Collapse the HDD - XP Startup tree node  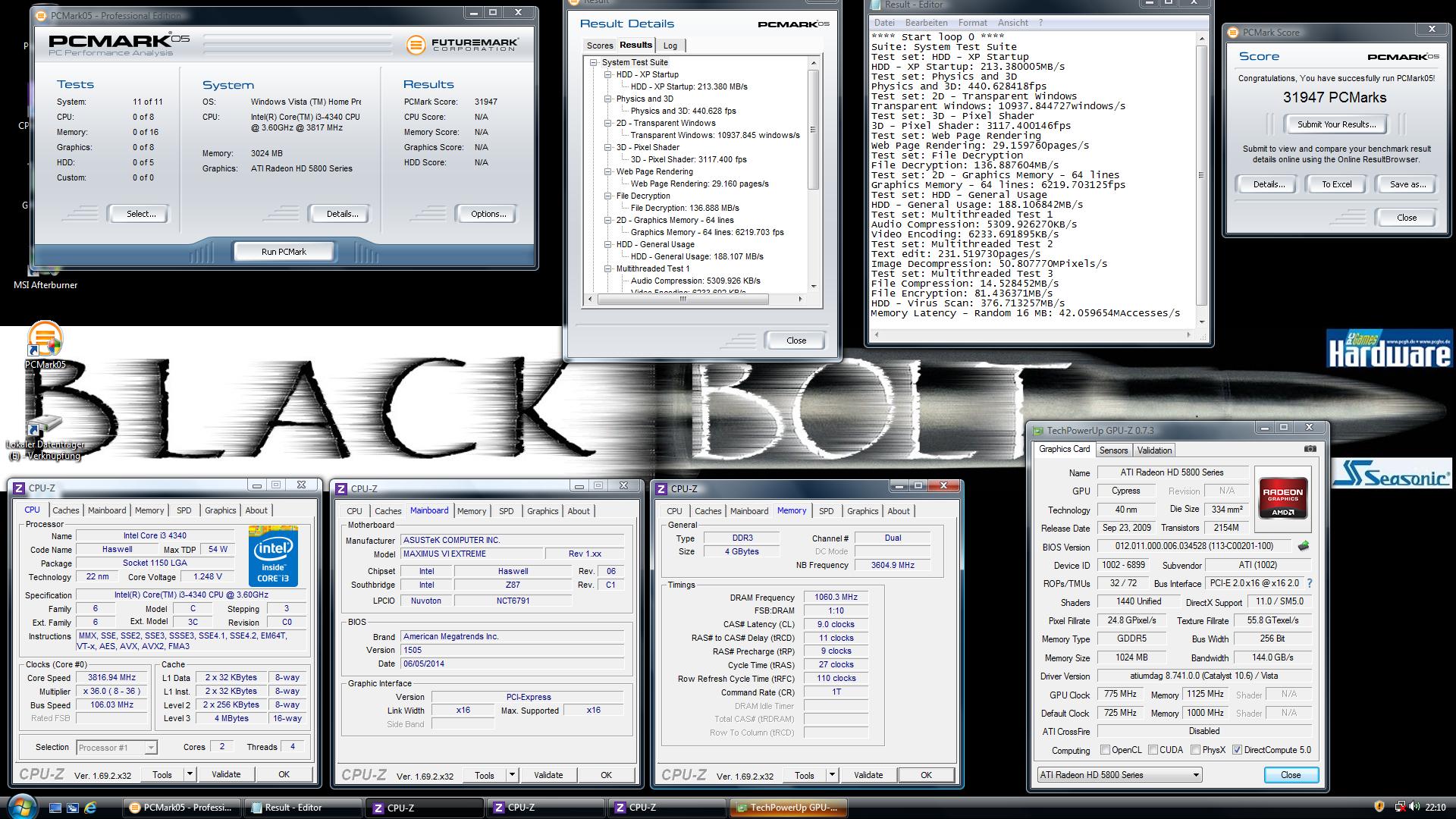point(607,75)
